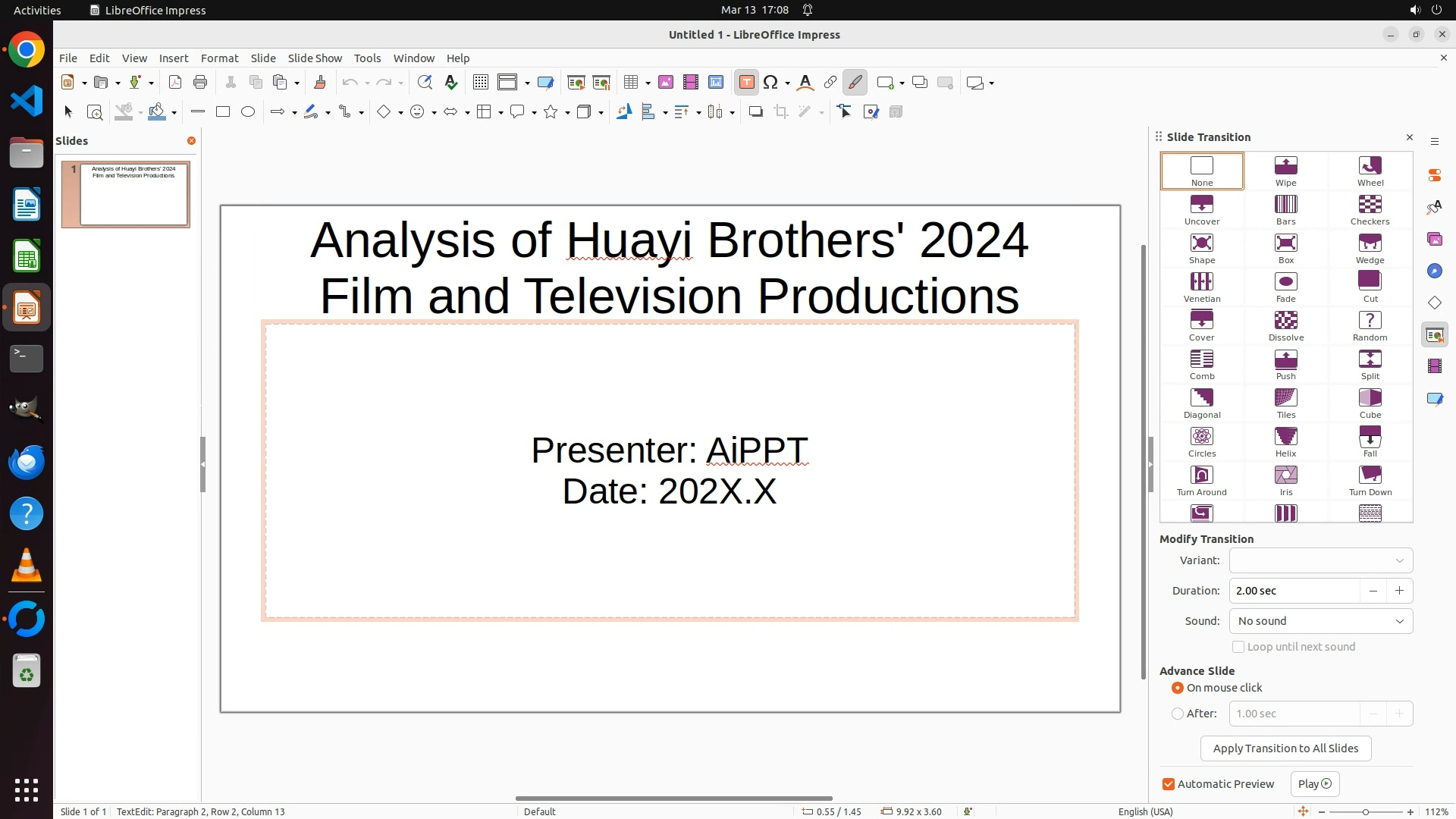Click the Ellipse shape tool
The height and width of the screenshot is (819, 1456).
(247, 112)
